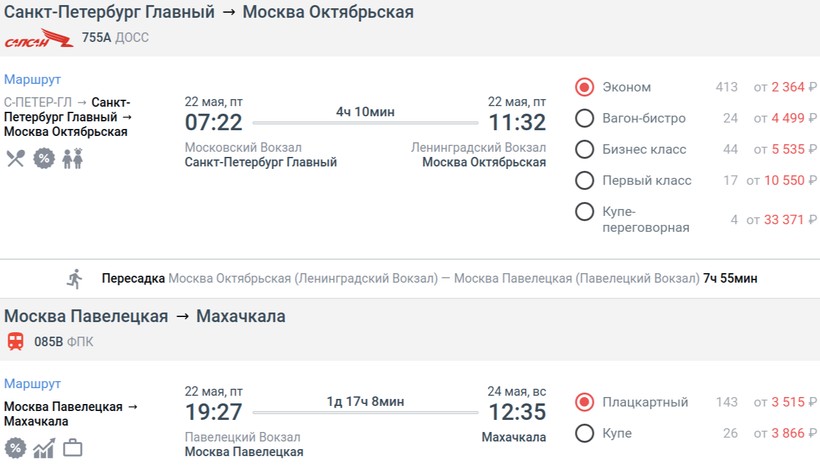Click the discount percent icon for train 755A
Viewport: 820px width, 465px height.
(44, 158)
